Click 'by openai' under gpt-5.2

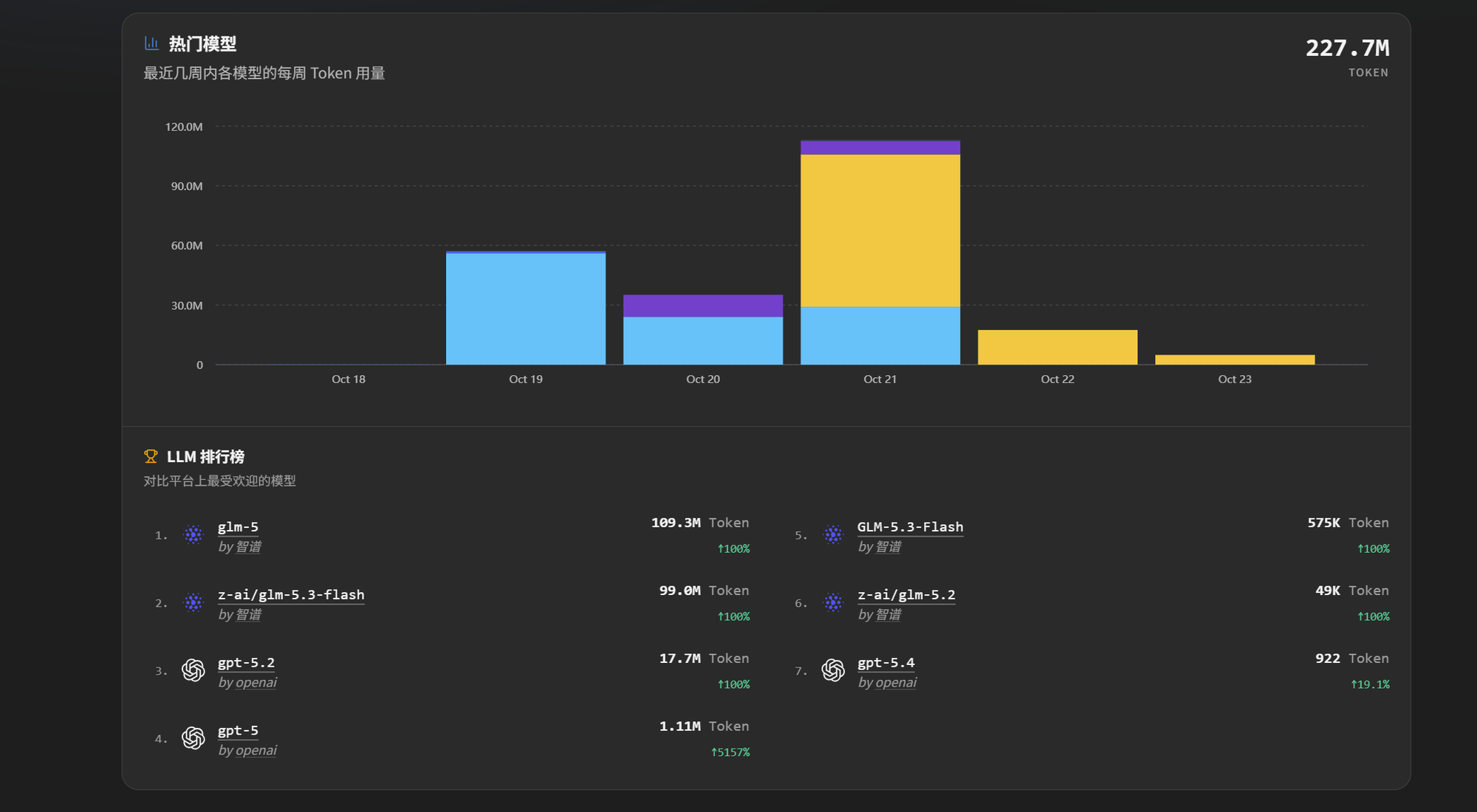pyautogui.click(x=247, y=683)
